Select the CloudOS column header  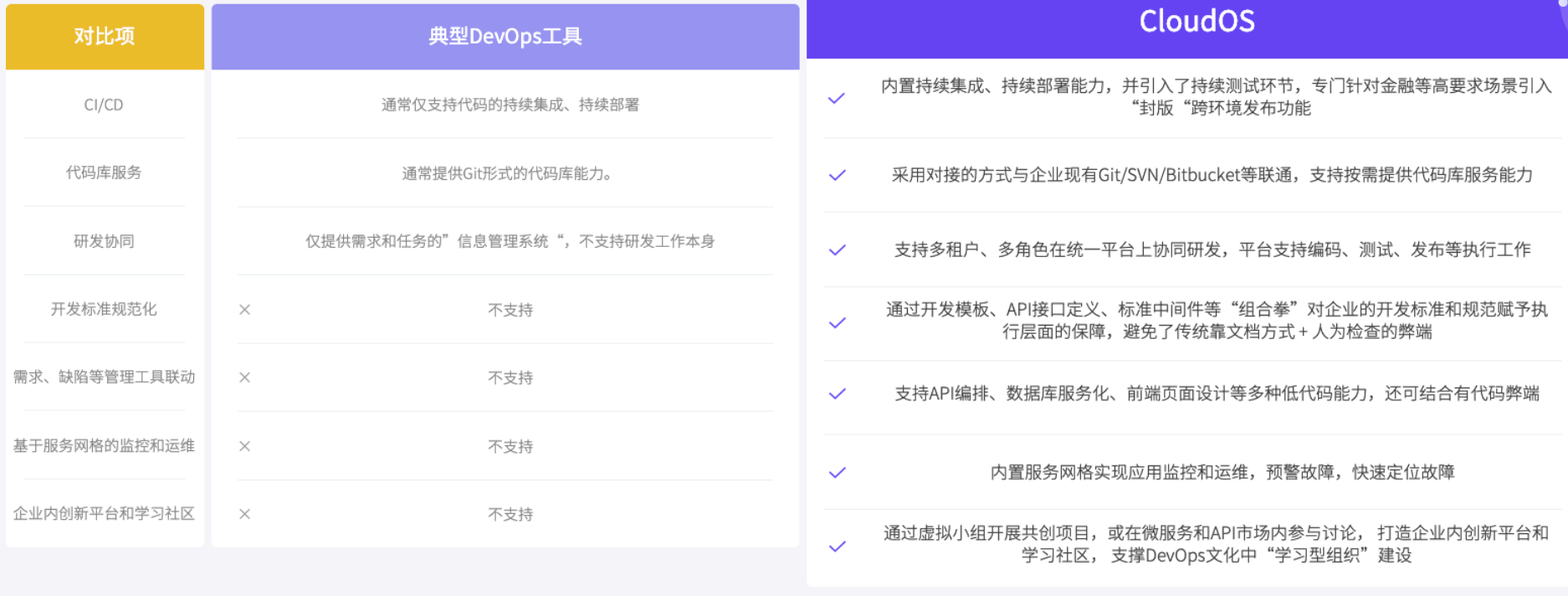(x=1196, y=22)
